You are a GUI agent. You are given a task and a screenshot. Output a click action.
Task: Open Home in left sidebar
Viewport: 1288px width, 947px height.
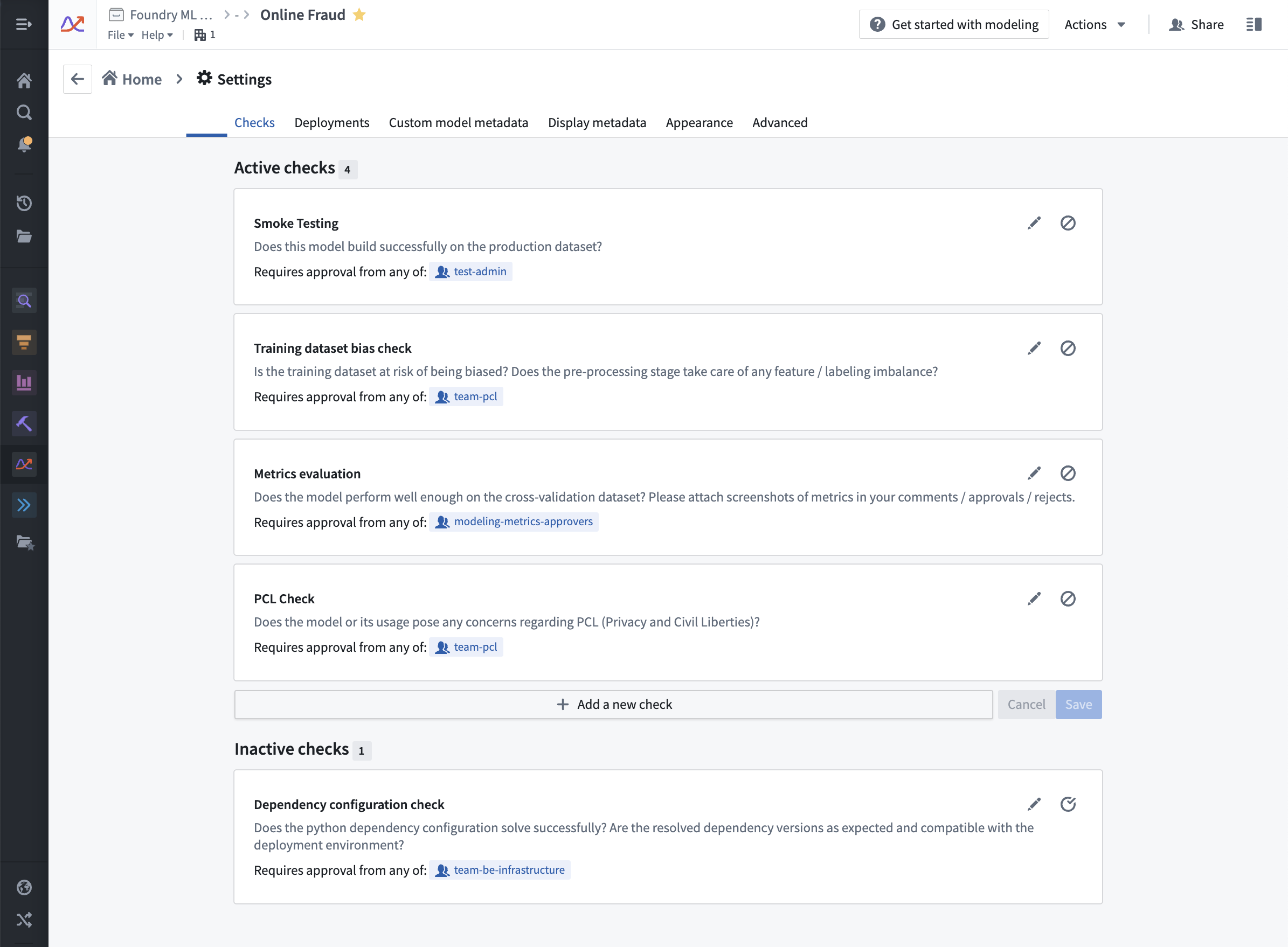24,80
